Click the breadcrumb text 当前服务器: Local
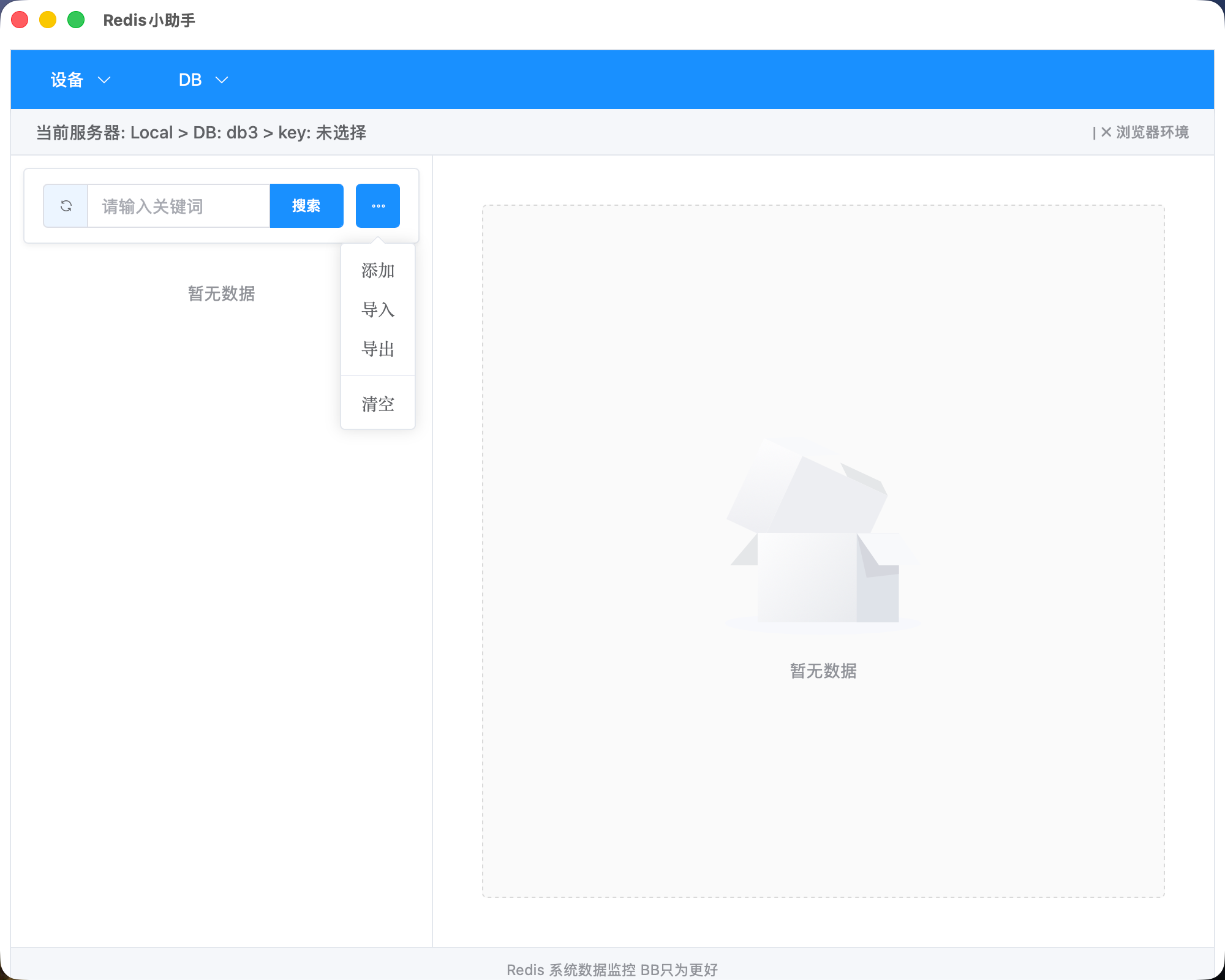 point(105,132)
